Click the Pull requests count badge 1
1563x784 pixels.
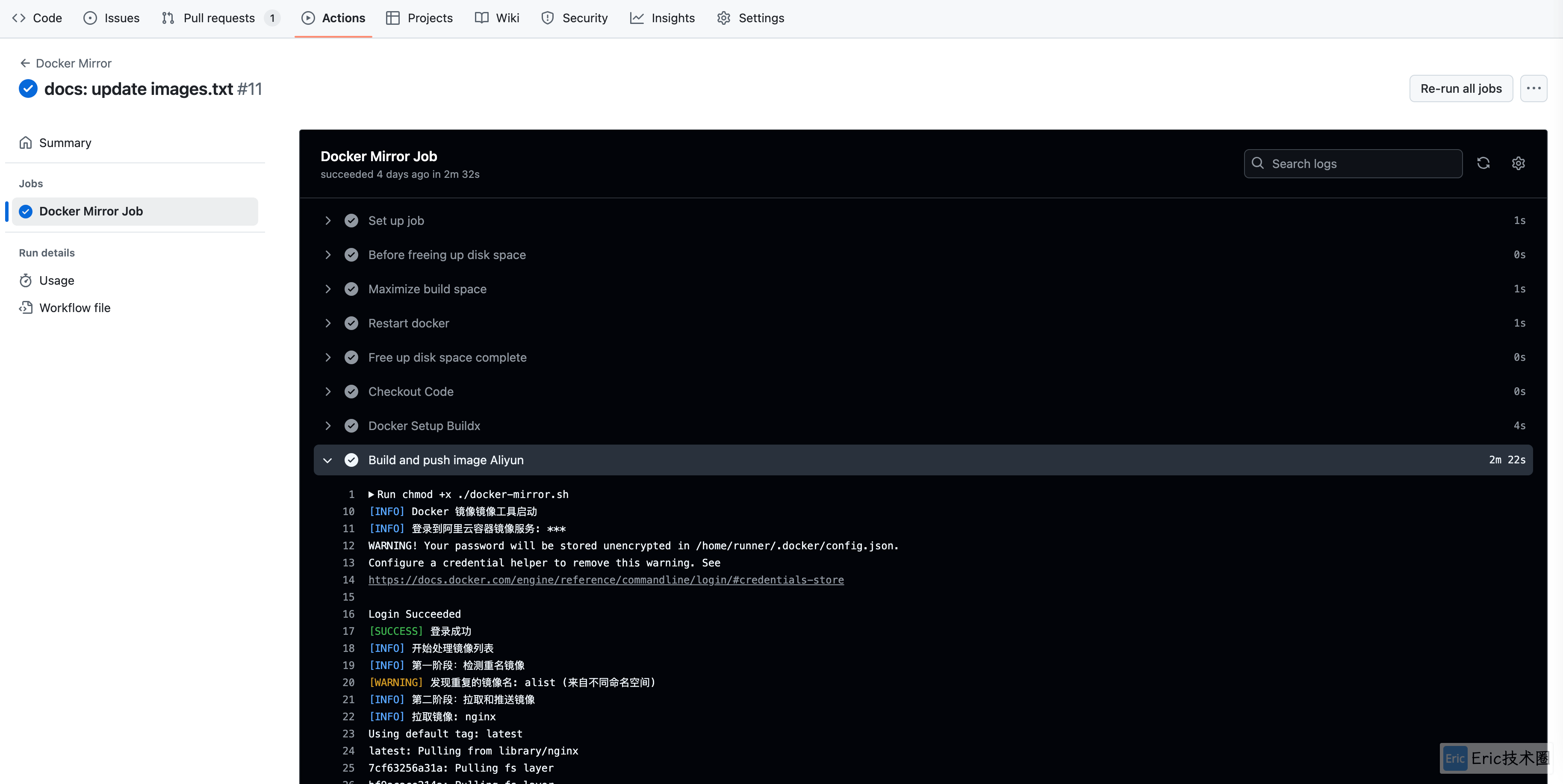click(272, 18)
